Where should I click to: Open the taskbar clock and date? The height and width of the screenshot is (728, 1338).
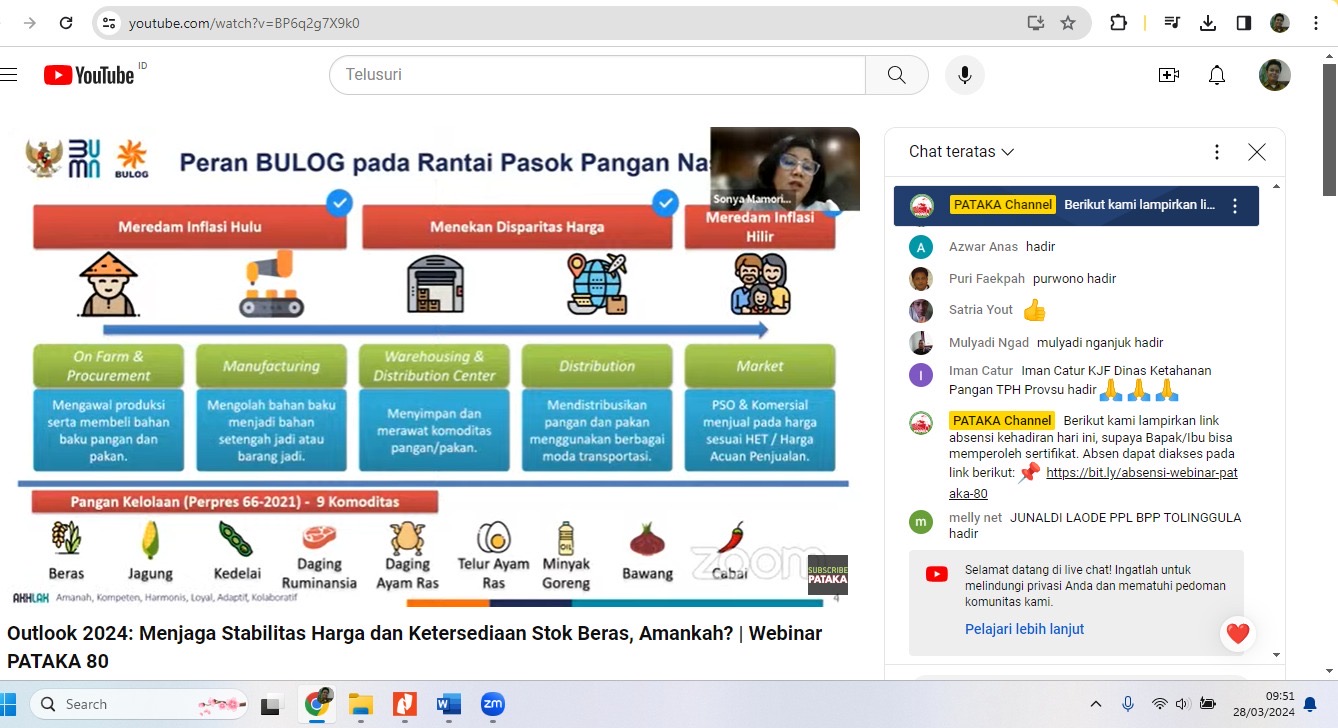[x=1266, y=704]
